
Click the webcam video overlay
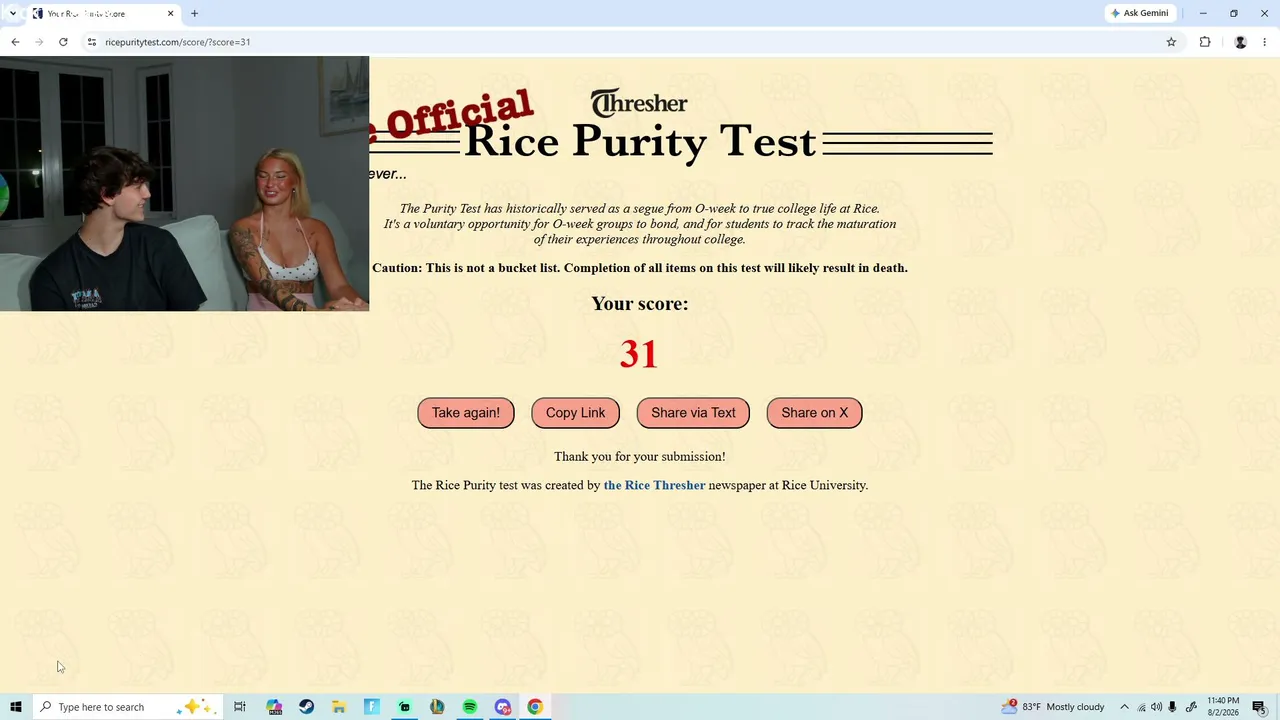point(184,184)
